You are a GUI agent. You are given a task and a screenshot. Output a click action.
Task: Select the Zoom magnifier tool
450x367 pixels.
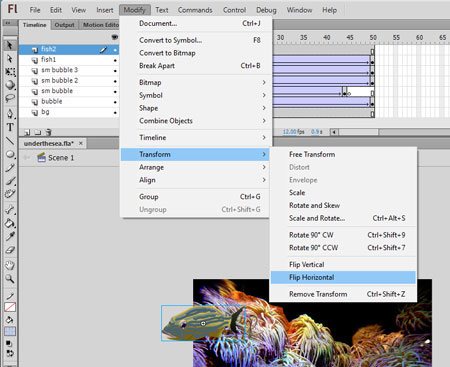point(10,279)
